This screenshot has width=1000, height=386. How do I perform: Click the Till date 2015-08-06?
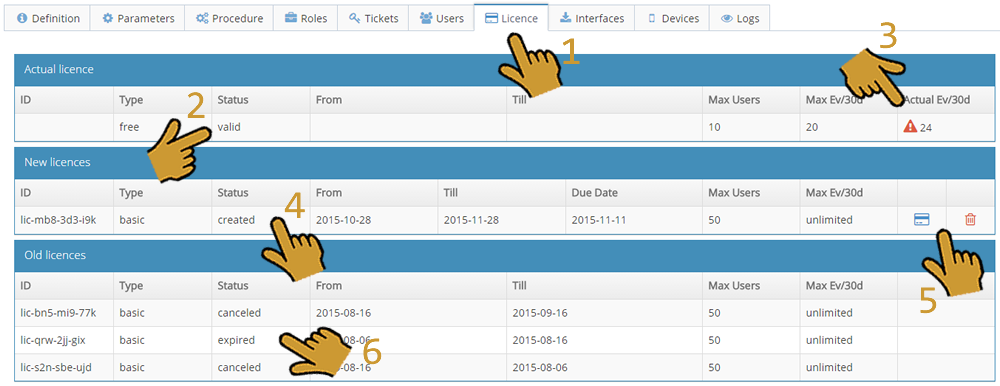click(540, 367)
